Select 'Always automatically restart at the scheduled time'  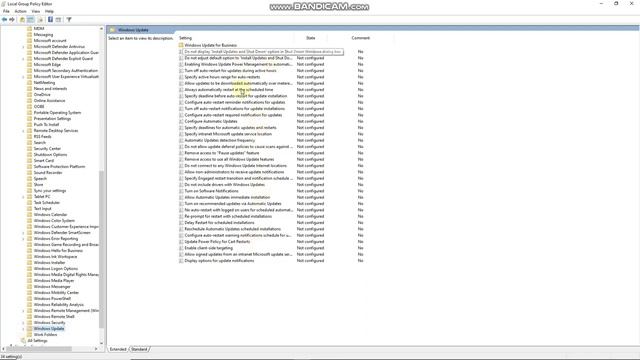[229, 89]
